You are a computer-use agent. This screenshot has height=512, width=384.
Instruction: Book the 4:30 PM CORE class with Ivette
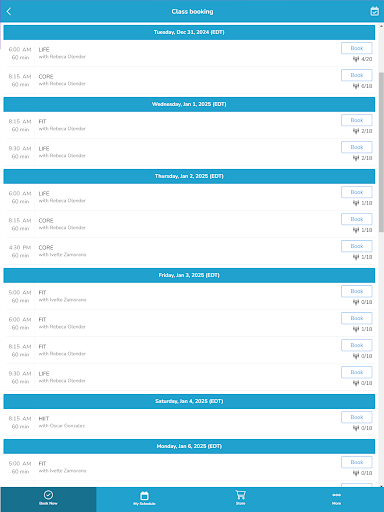tap(357, 246)
